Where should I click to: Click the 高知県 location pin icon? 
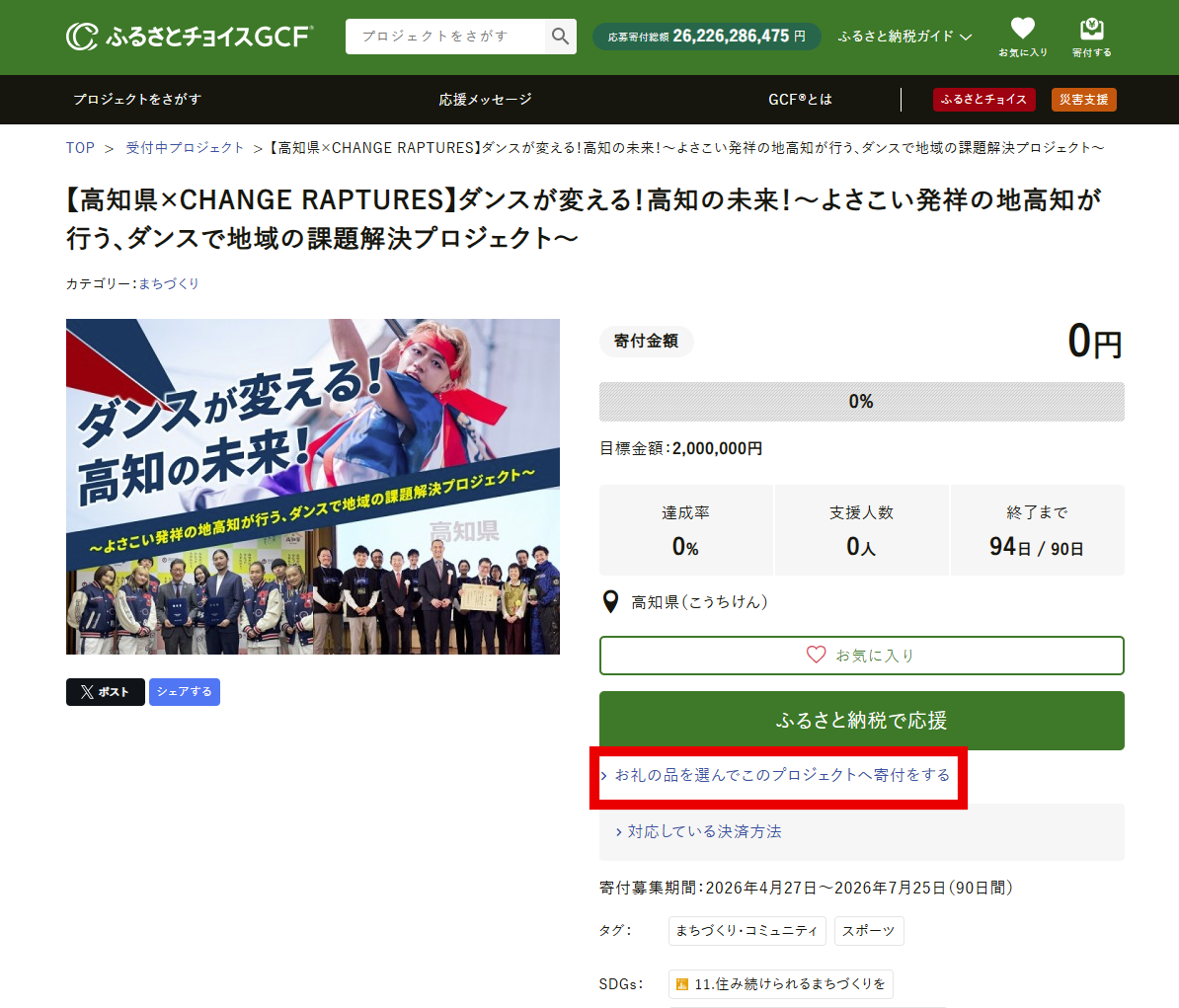coord(611,602)
